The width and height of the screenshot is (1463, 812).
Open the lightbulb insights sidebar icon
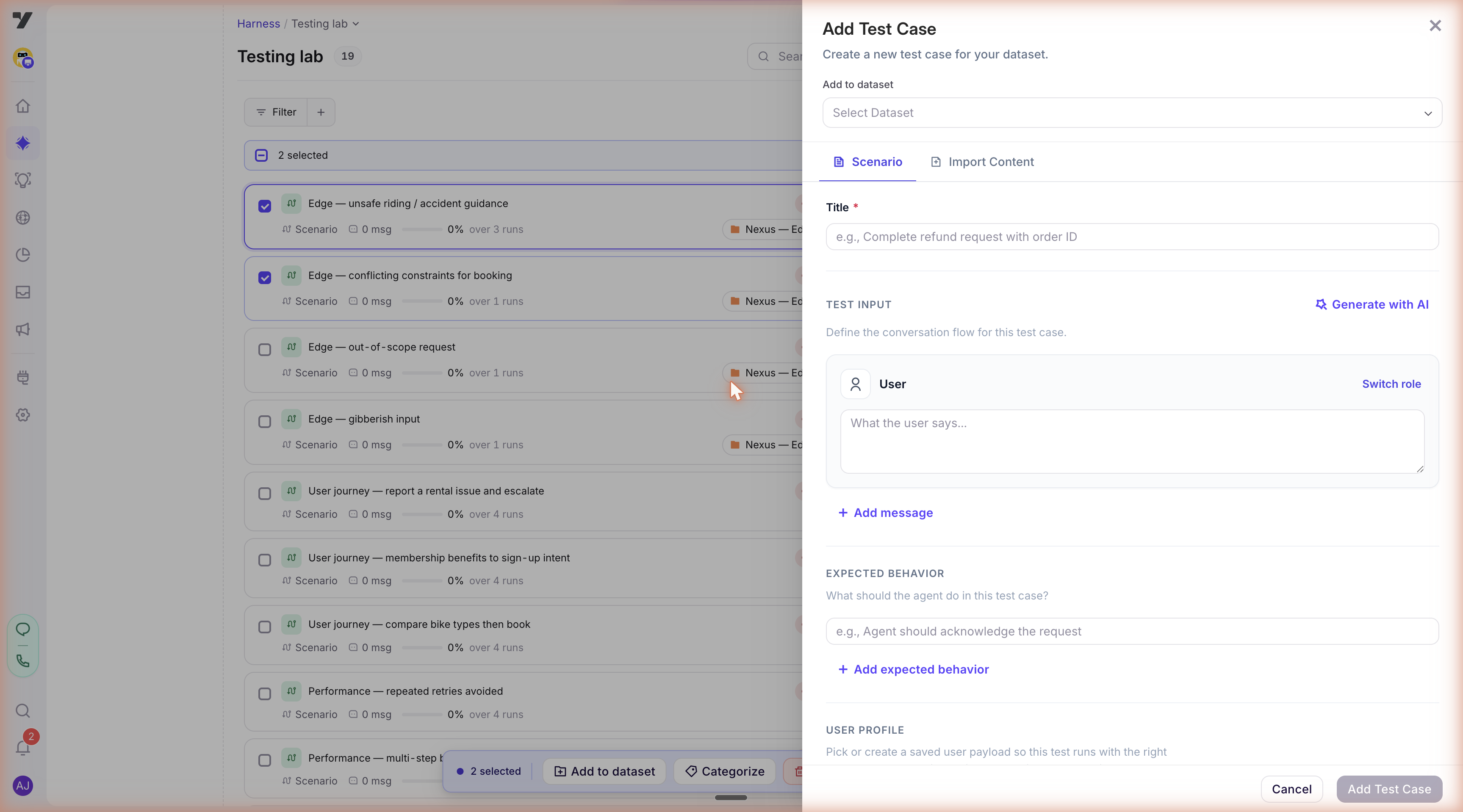coord(23,181)
